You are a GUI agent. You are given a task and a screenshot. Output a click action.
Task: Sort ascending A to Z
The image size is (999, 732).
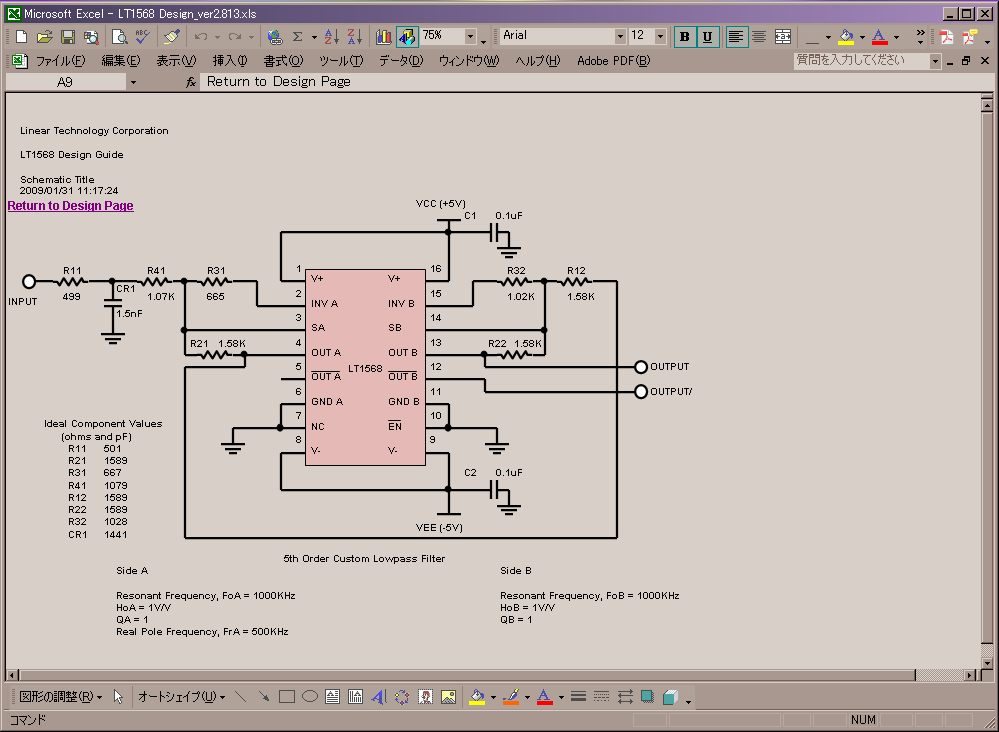coord(331,36)
